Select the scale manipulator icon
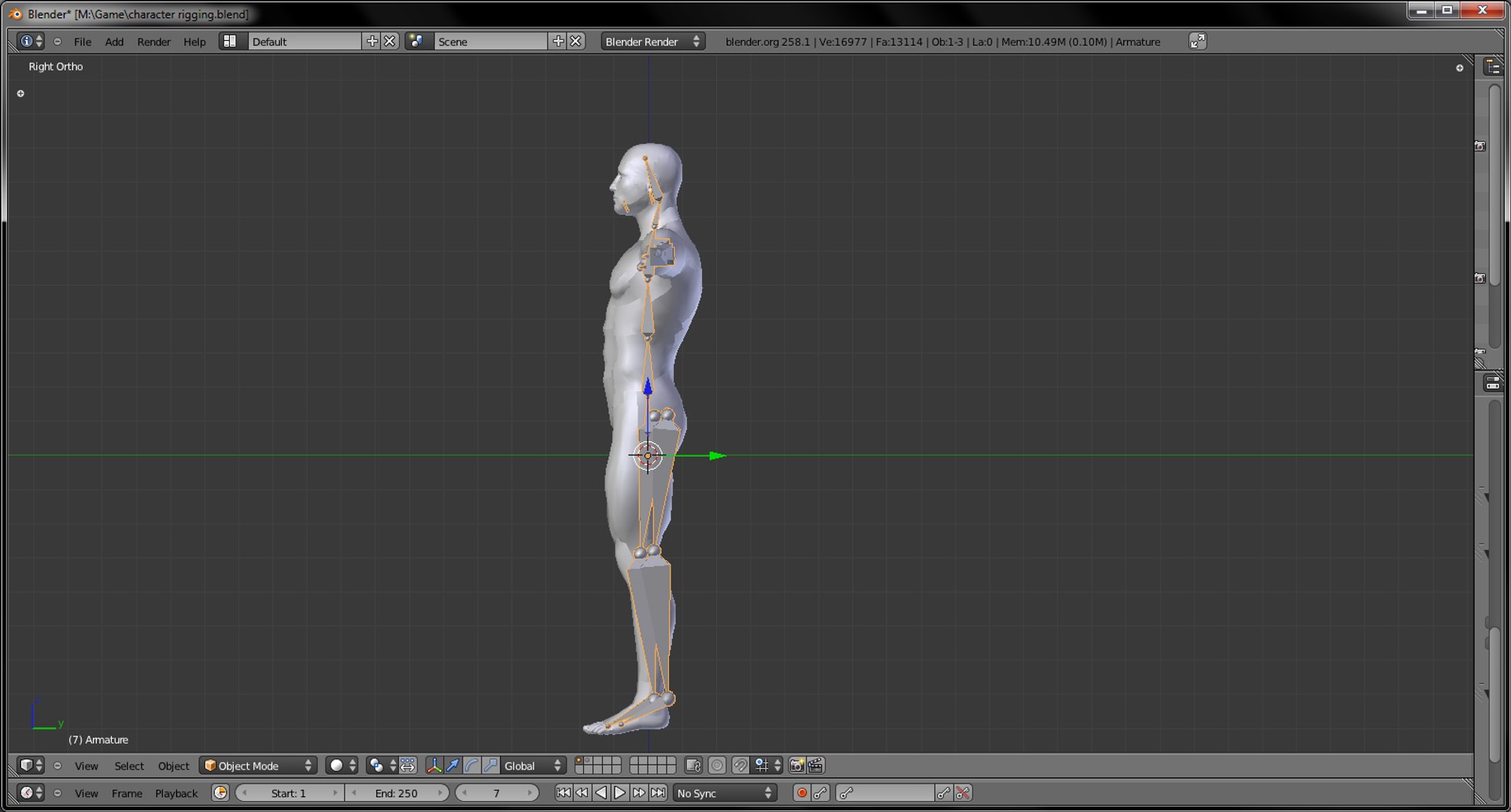The height and width of the screenshot is (812, 1511). coord(490,766)
